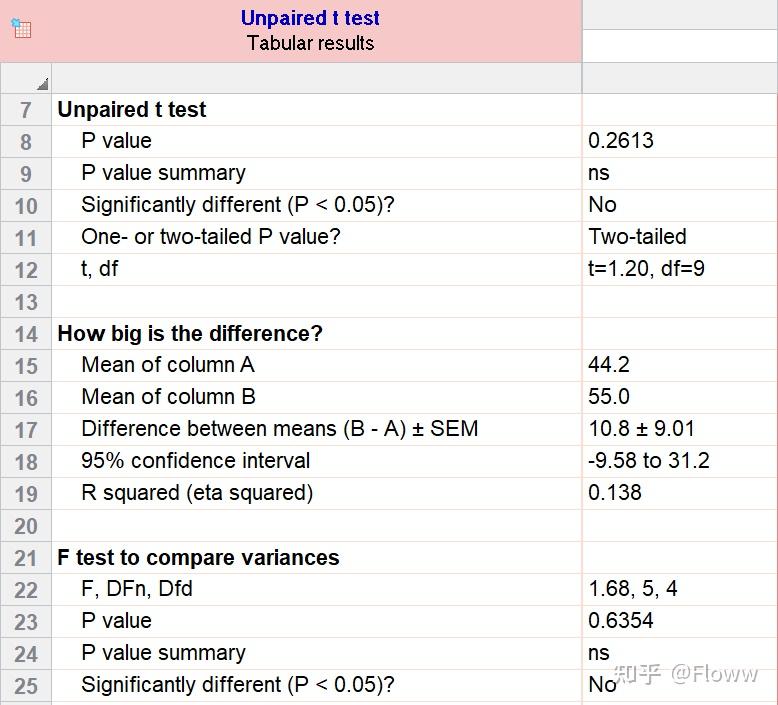Select the 95% confidence interval value cell
This screenshot has width=778, height=705.
[648, 461]
